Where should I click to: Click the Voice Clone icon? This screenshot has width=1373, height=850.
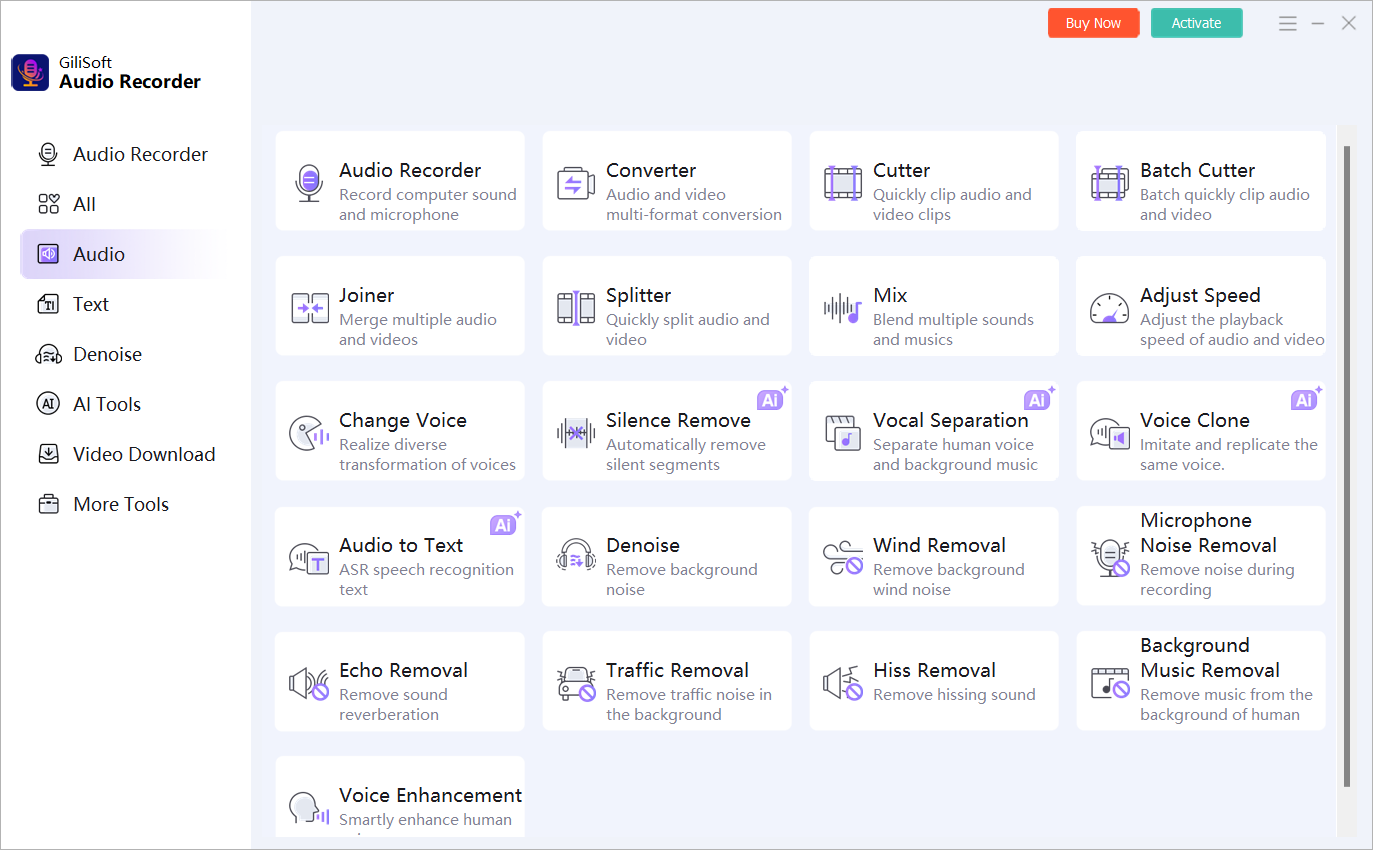[1110, 434]
